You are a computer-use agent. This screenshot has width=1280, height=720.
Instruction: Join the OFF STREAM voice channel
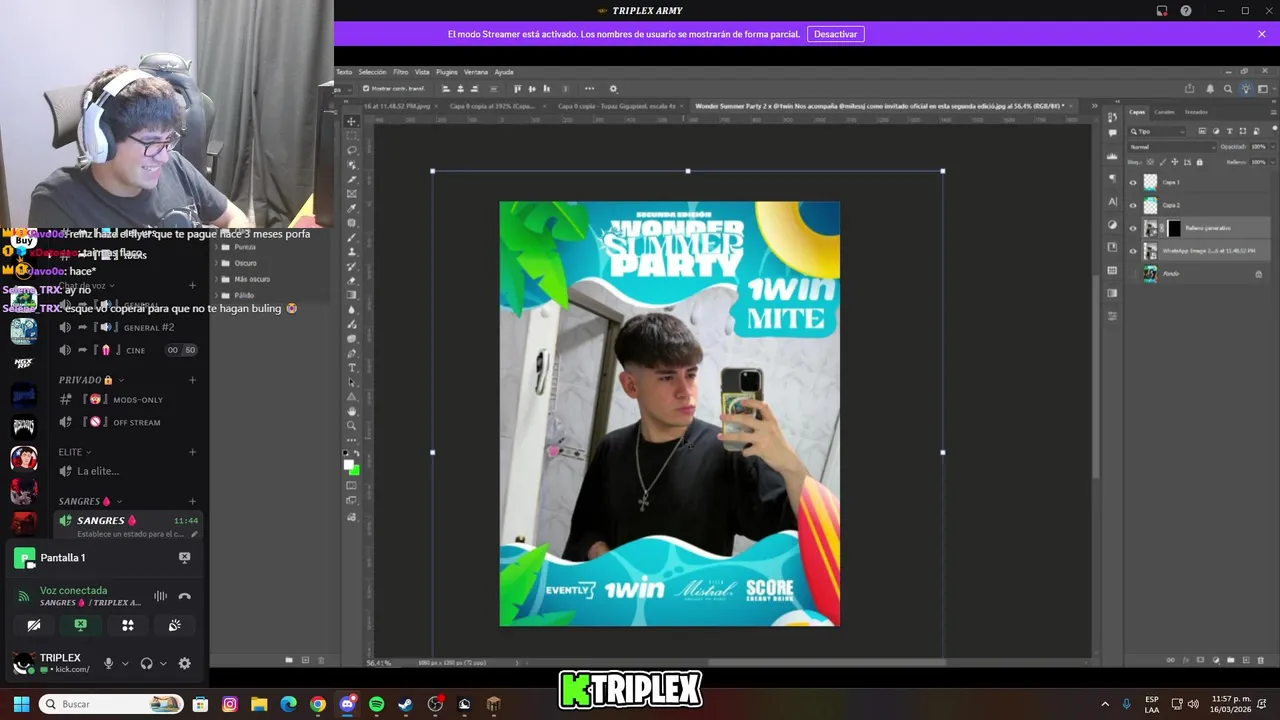point(130,422)
